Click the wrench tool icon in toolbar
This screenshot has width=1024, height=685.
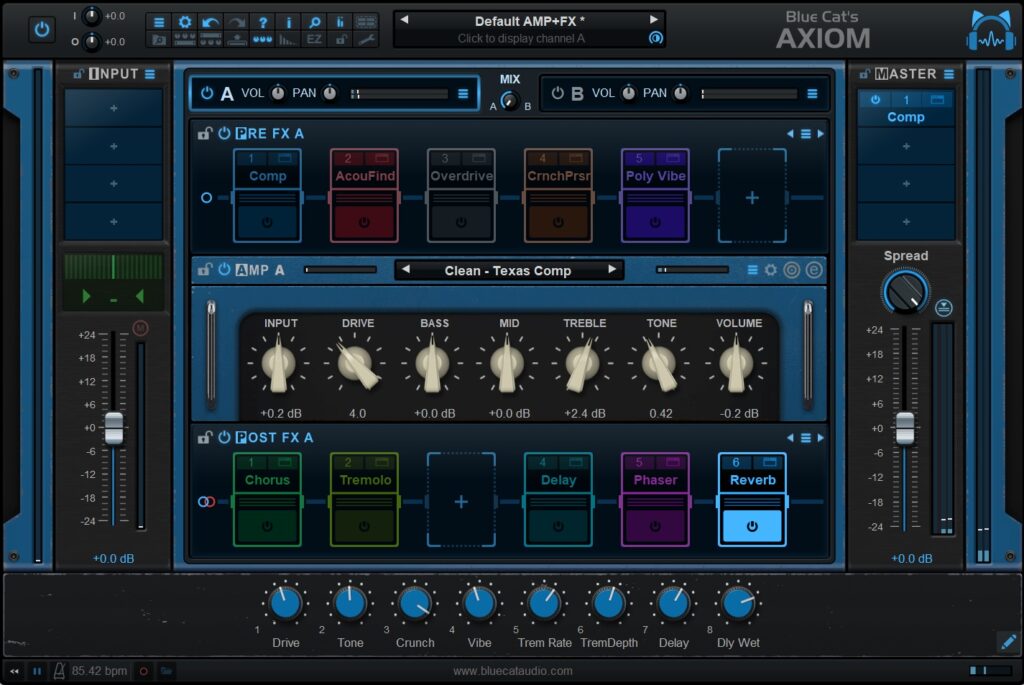click(366, 39)
